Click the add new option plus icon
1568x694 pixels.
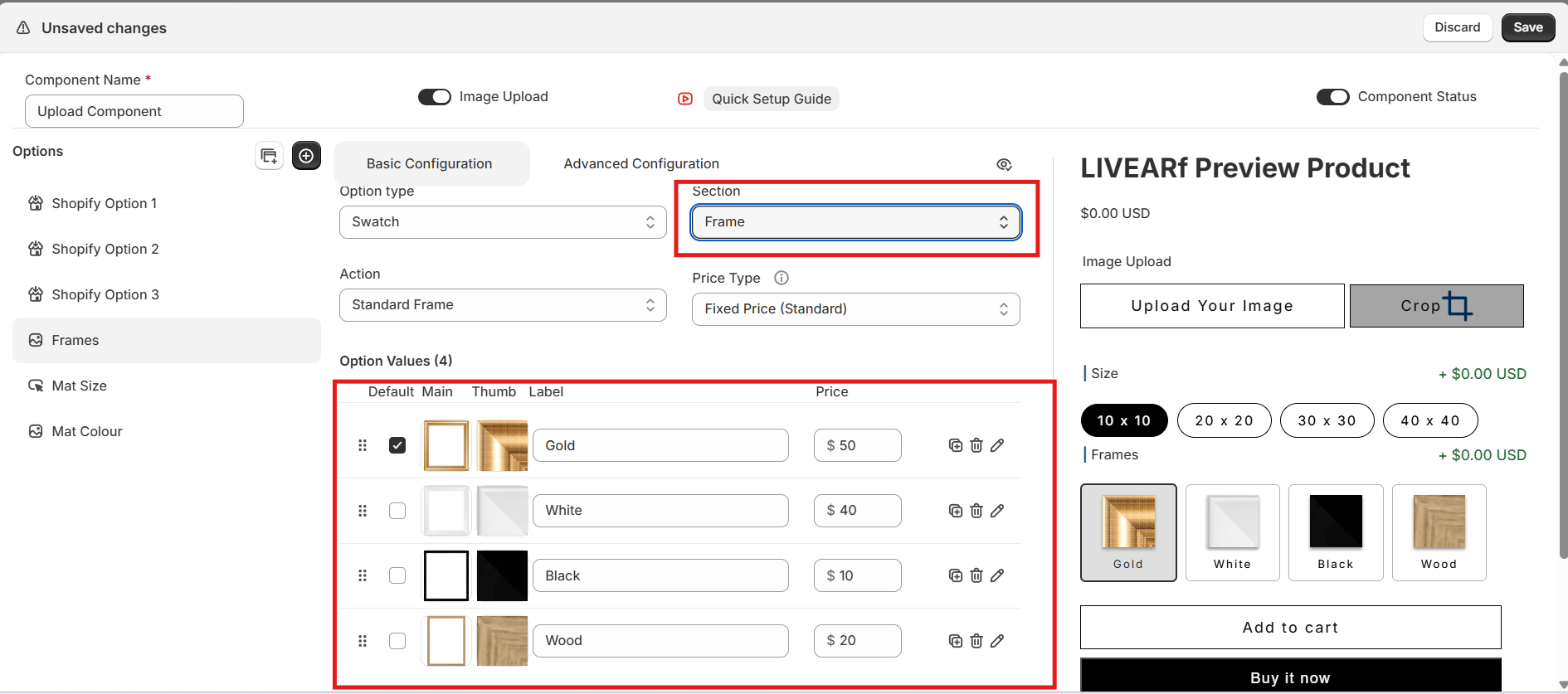pos(306,156)
